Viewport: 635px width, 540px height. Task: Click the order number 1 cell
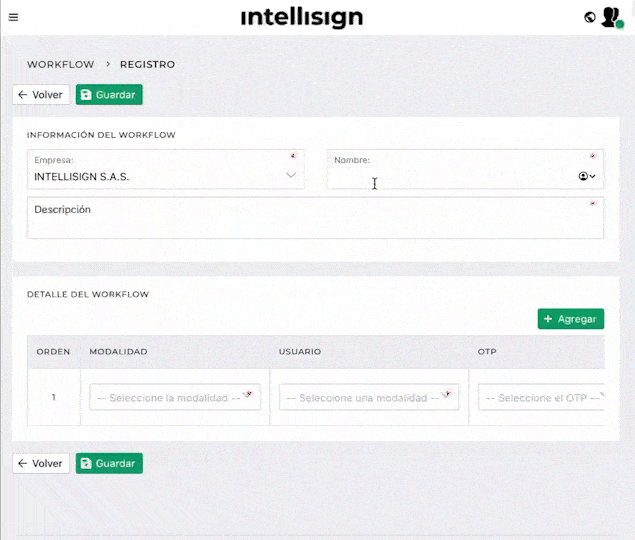[x=53, y=397]
